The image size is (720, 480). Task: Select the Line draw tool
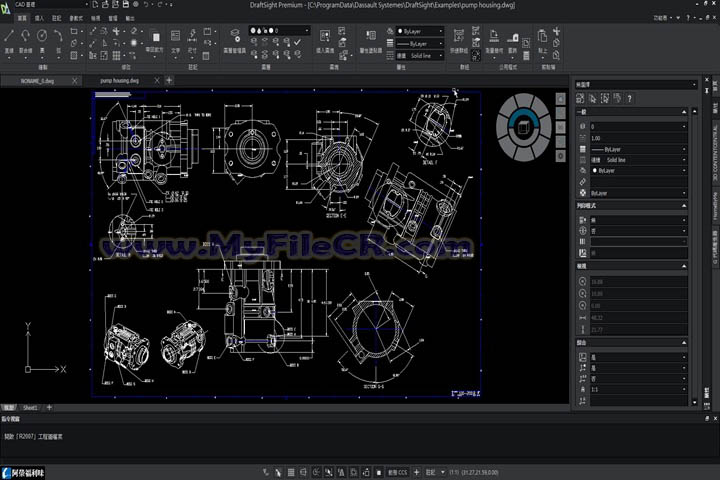9,36
